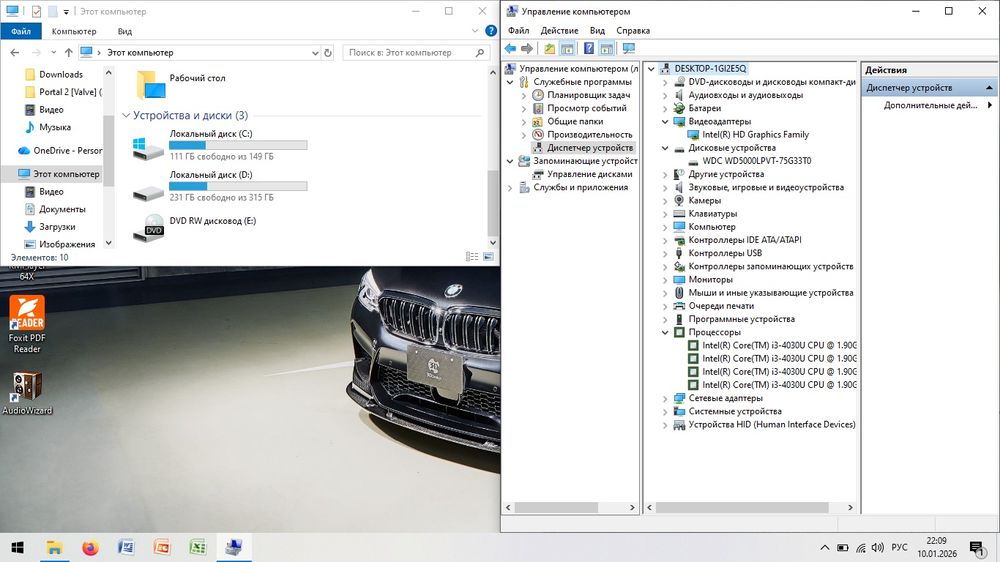The width and height of the screenshot is (1000, 562).
Task: Refresh the Этот компьютер view
Action: coord(328,53)
